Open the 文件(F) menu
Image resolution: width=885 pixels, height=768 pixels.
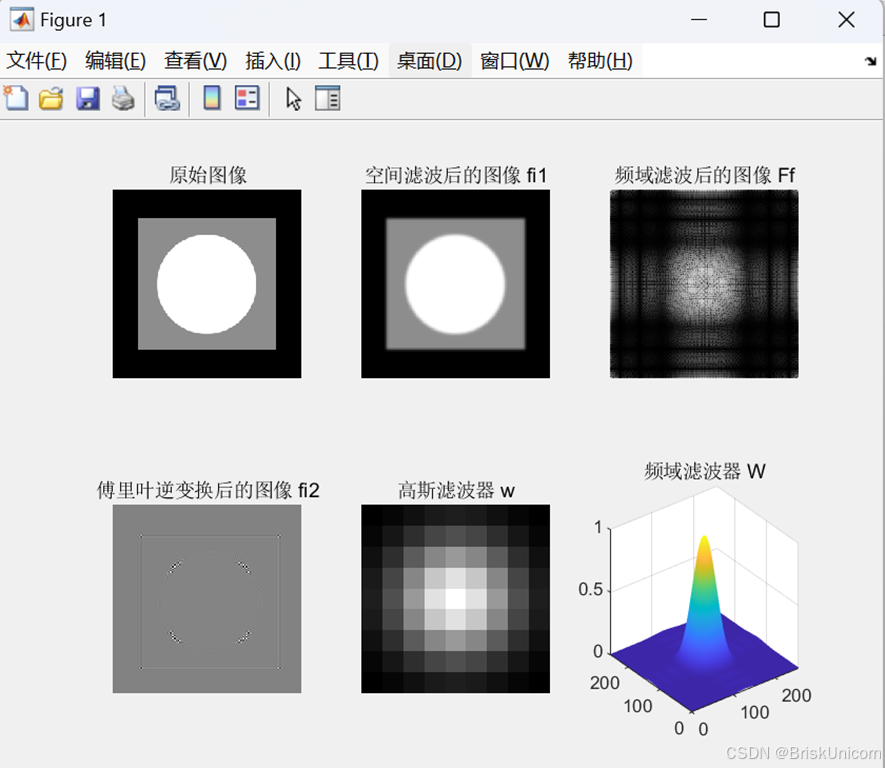[37, 61]
